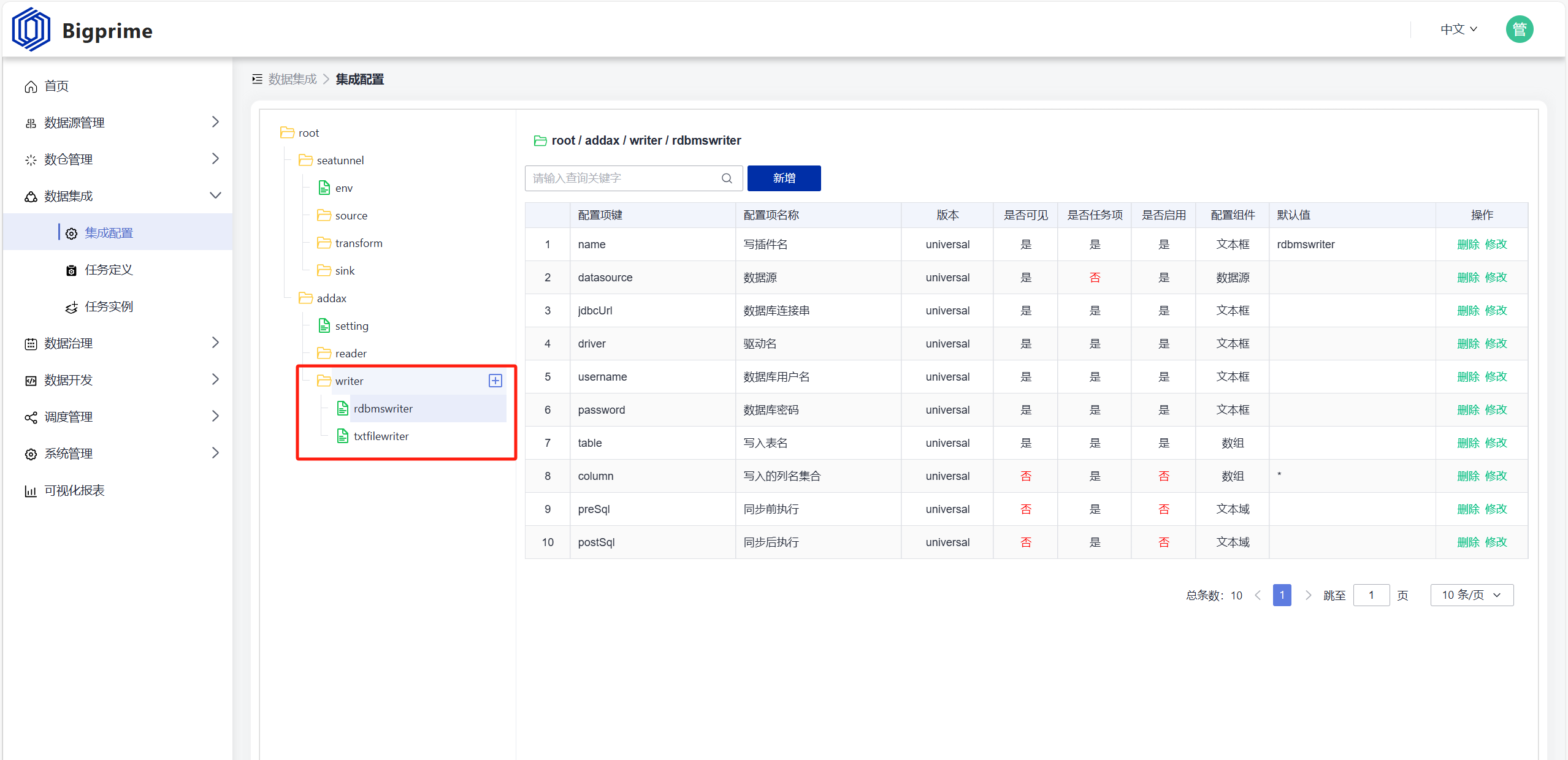The height and width of the screenshot is (760, 1568).
Task: Click 删除 for the column row
Action: [x=1468, y=476]
